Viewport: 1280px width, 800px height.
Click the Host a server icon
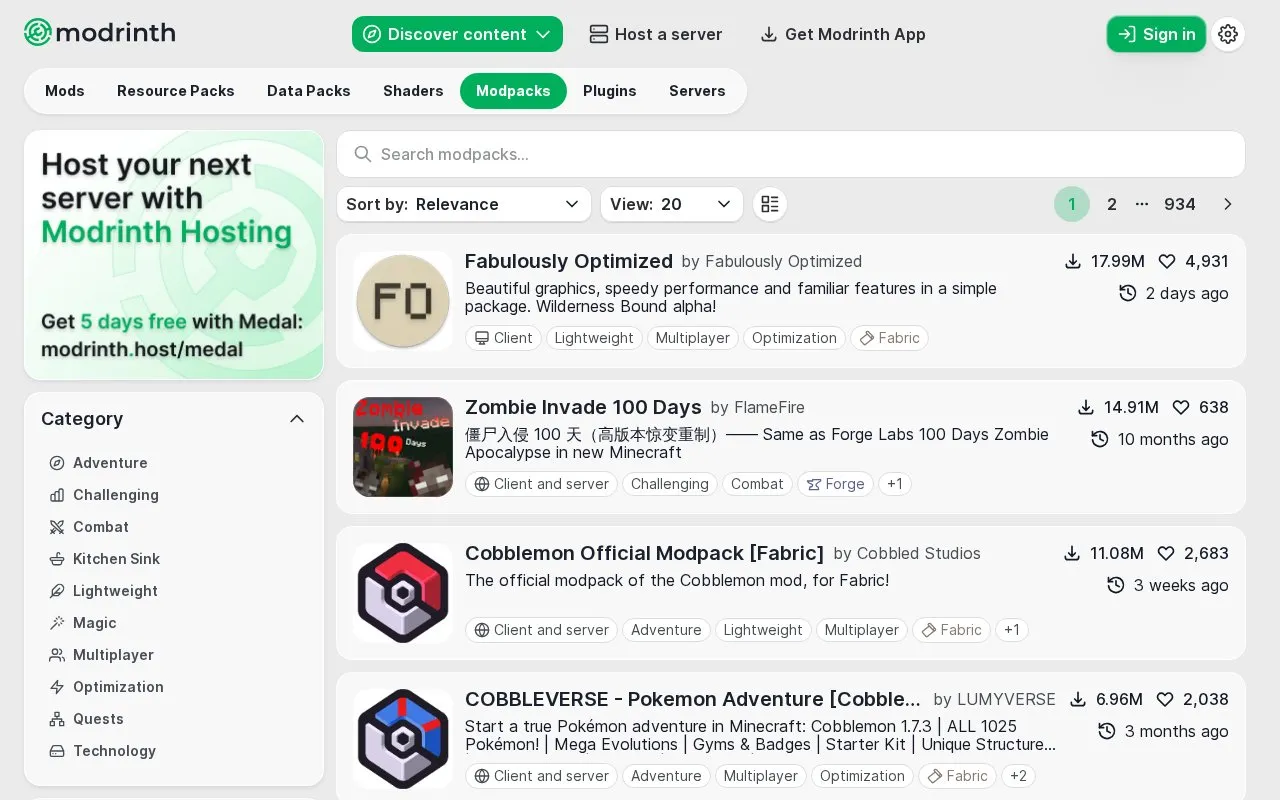pos(599,34)
